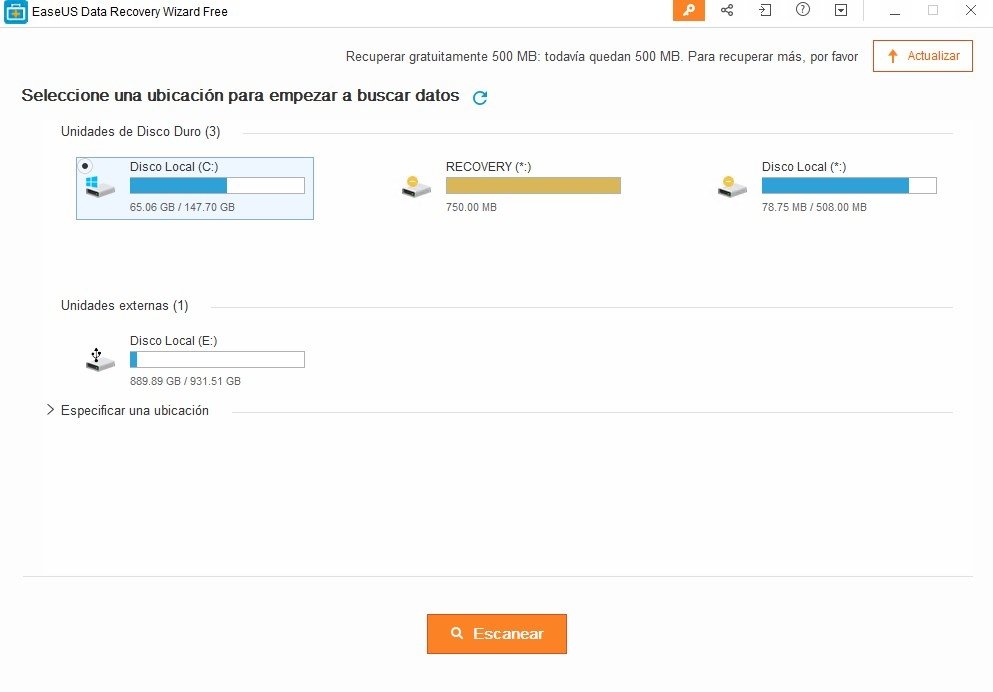Screen dimensions: 993x692
Task: Click the refresh drives icon
Action: [480, 97]
